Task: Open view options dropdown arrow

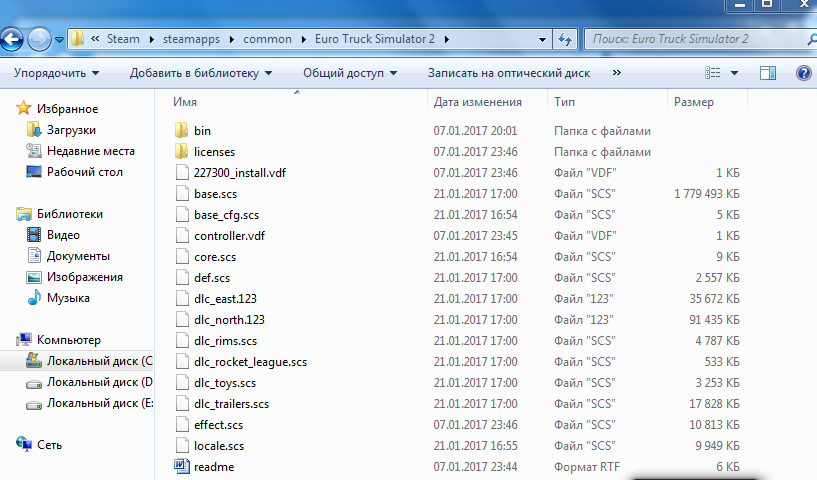Action: (734, 73)
